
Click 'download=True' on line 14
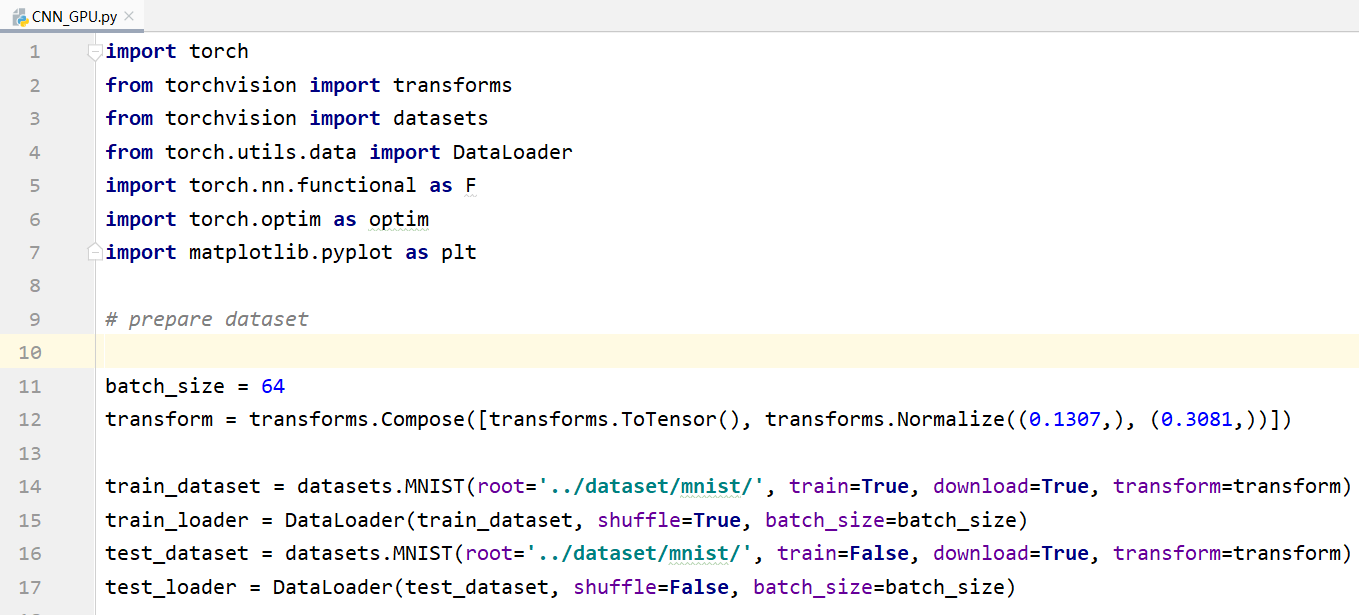1011,486
